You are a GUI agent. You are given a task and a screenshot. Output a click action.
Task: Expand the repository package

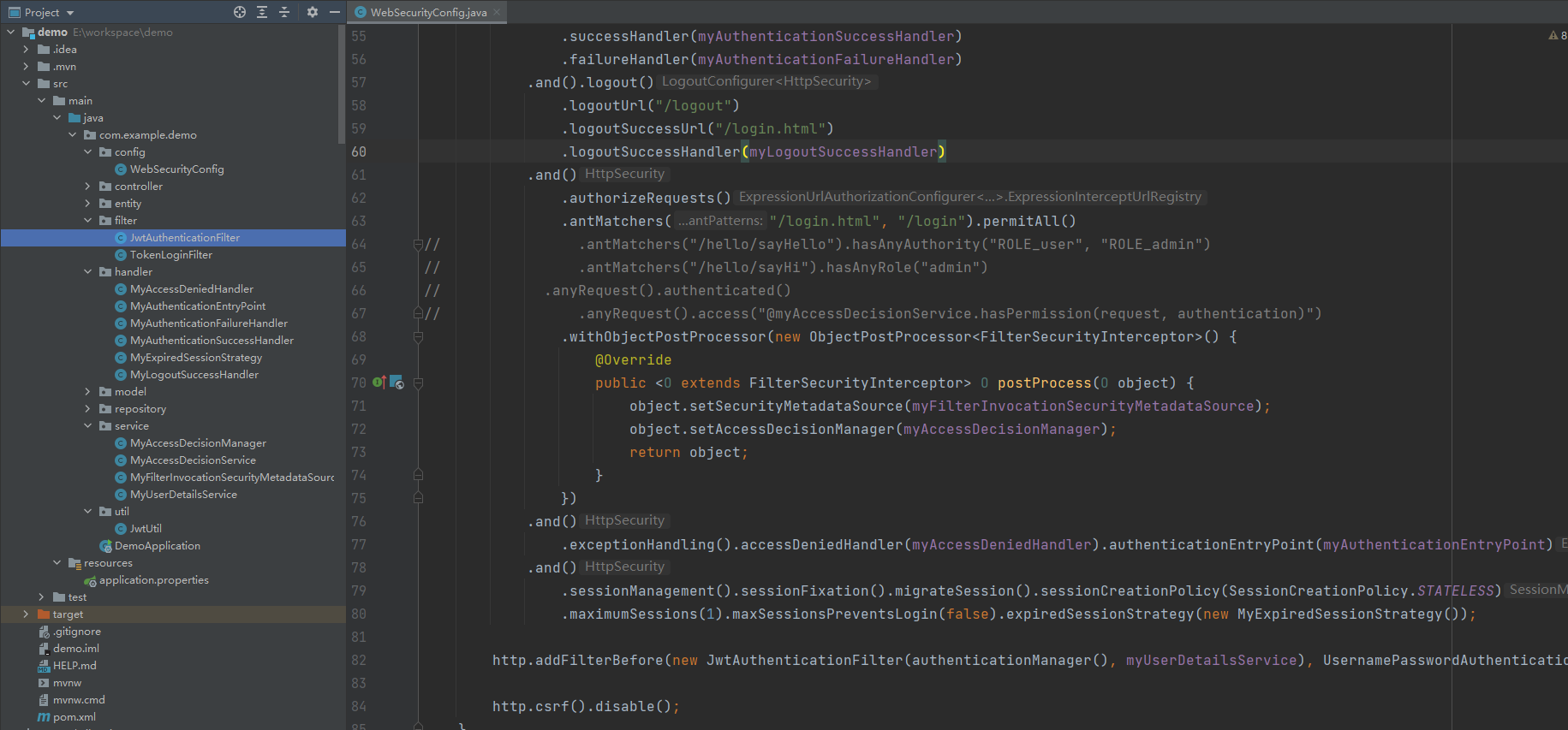(x=87, y=408)
